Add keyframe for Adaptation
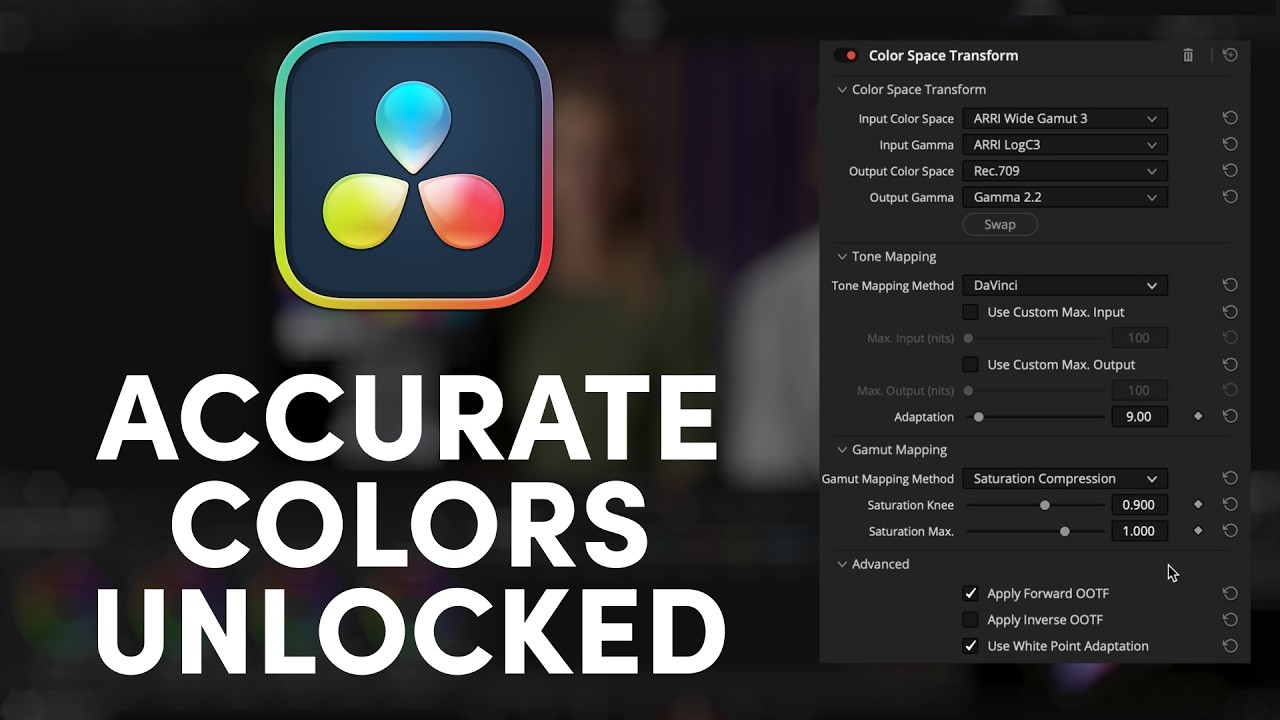This screenshot has width=1280, height=720. coord(1198,417)
